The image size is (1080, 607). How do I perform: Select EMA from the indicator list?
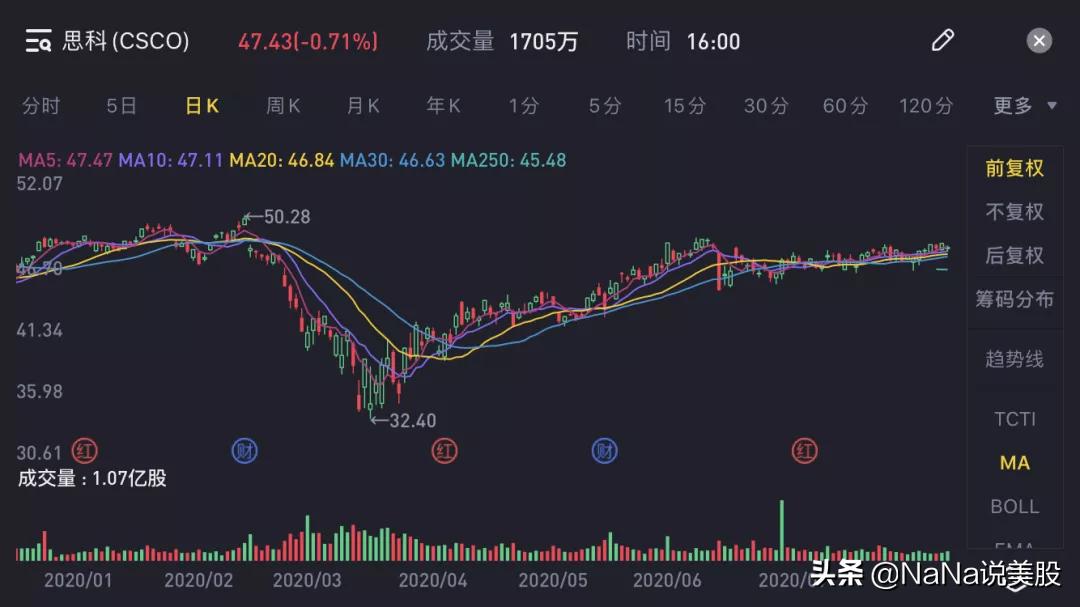(1014, 550)
